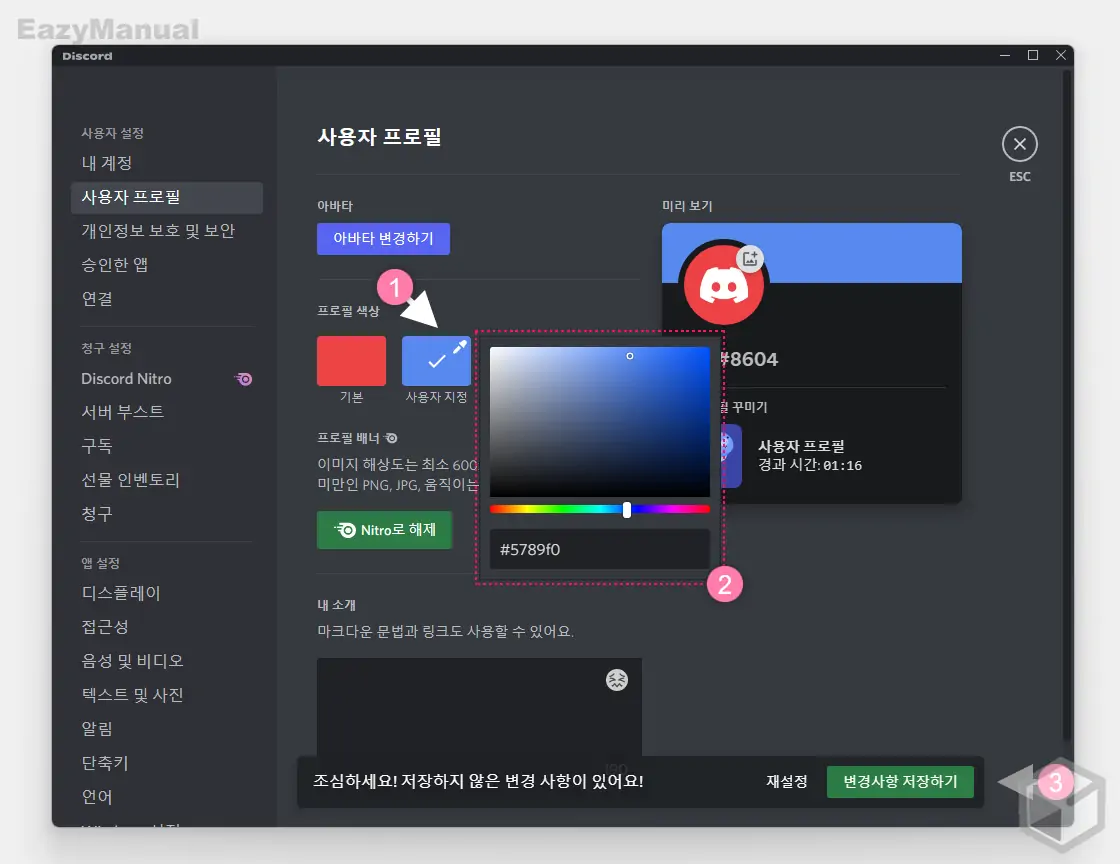Open the 연결 settings section
Viewport: 1120px width, 864px height.
point(96,298)
